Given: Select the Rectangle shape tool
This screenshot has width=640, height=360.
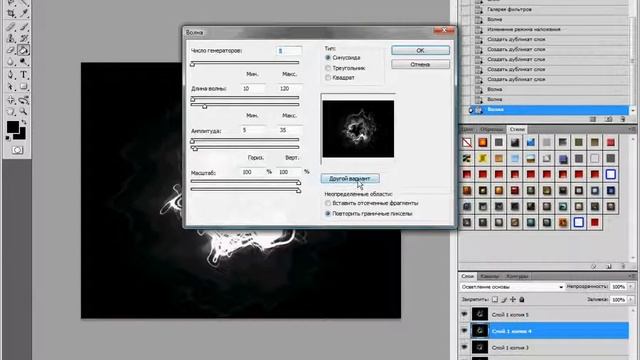Looking at the screenshot, I should pos(24,87).
